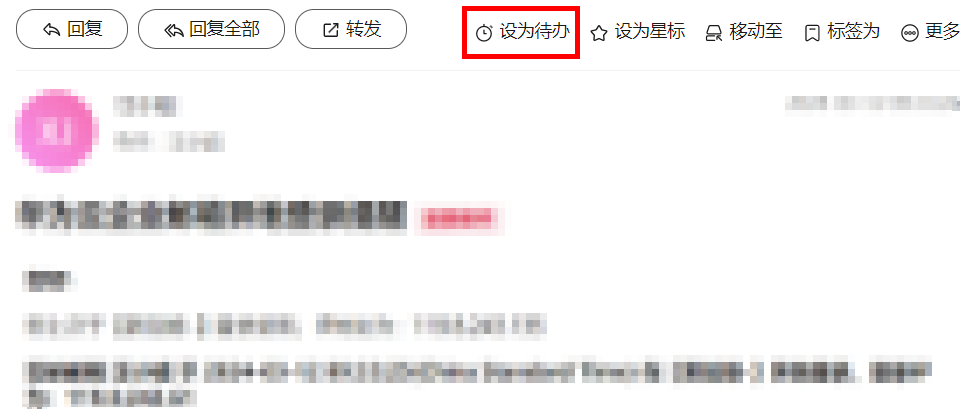This screenshot has width=973, height=411.
Task: Select the 回复 button
Action: click(72, 29)
